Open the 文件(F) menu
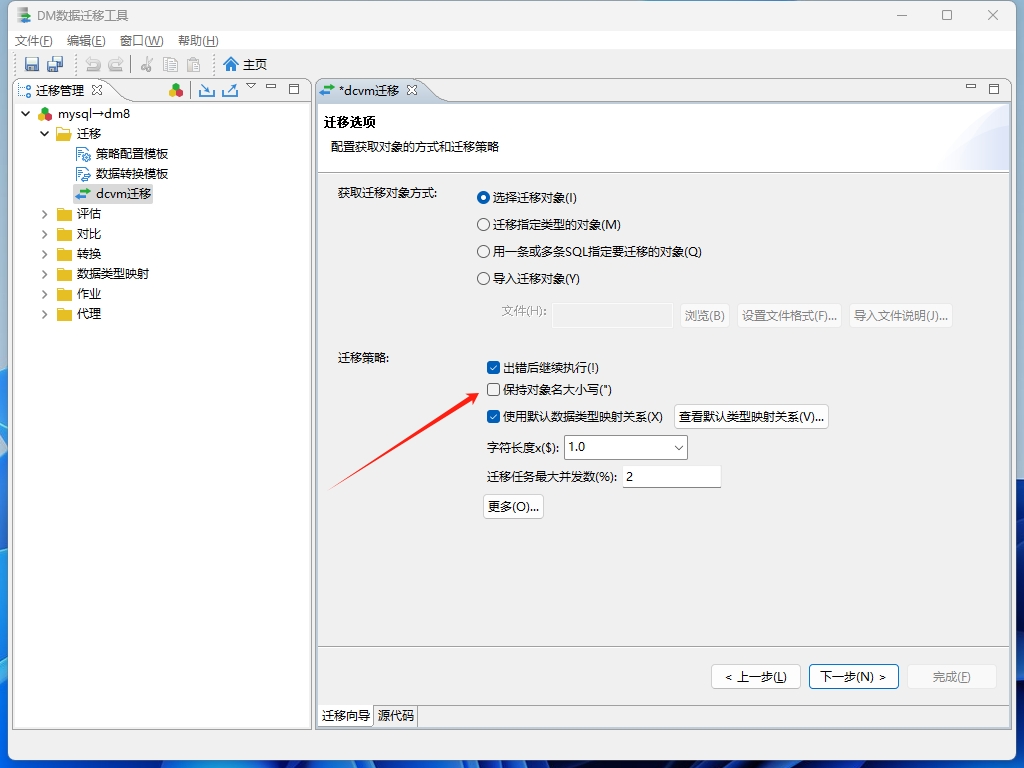Image resolution: width=1024 pixels, height=768 pixels. [x=33, y=40]
